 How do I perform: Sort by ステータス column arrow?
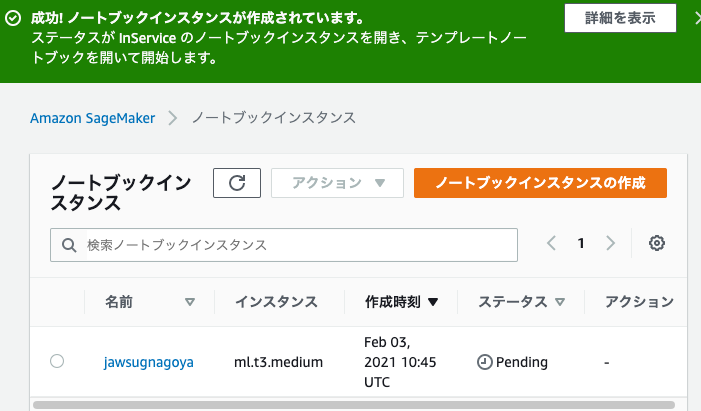[x=560, y=302]
